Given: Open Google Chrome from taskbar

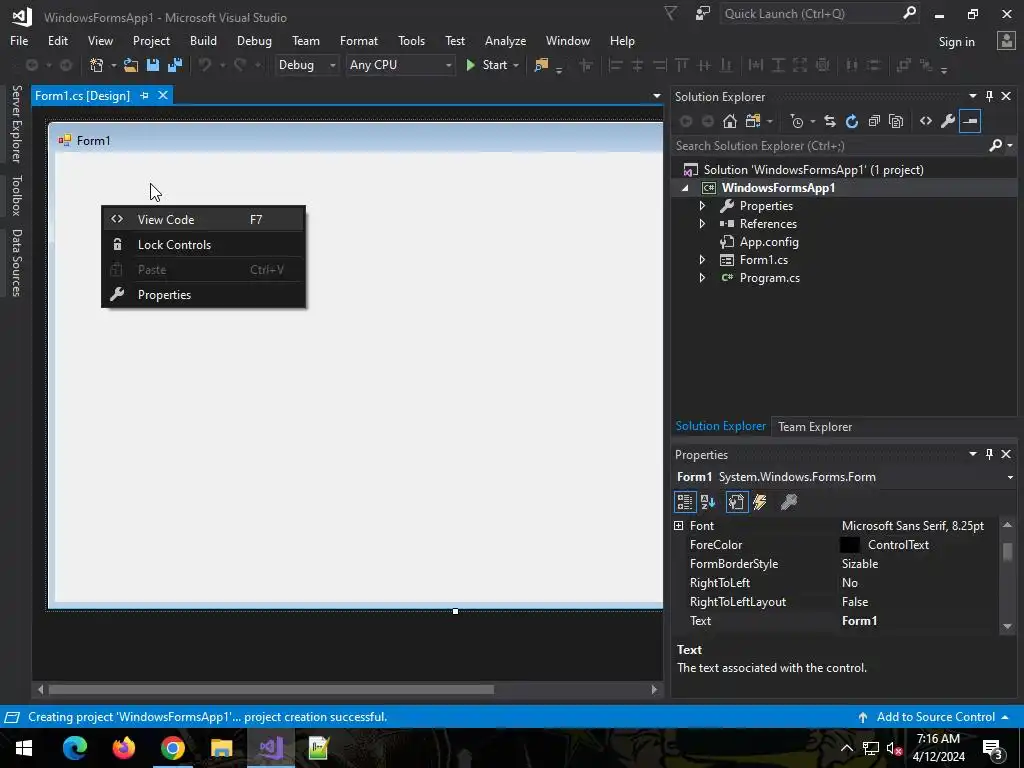Looking at the screenshot, I should [x=172, y=748].
